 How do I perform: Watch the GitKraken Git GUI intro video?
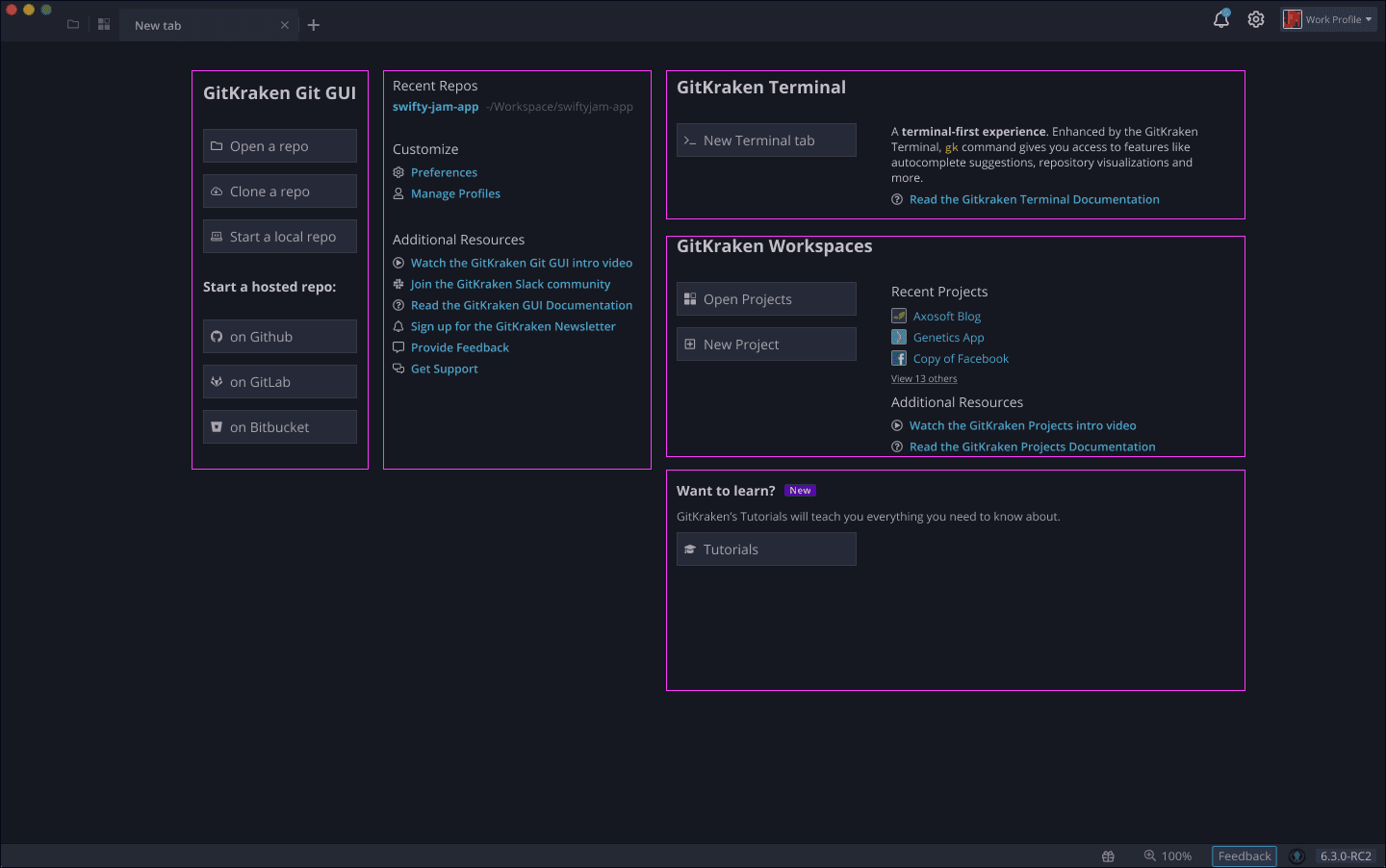(x=522, y=263)
